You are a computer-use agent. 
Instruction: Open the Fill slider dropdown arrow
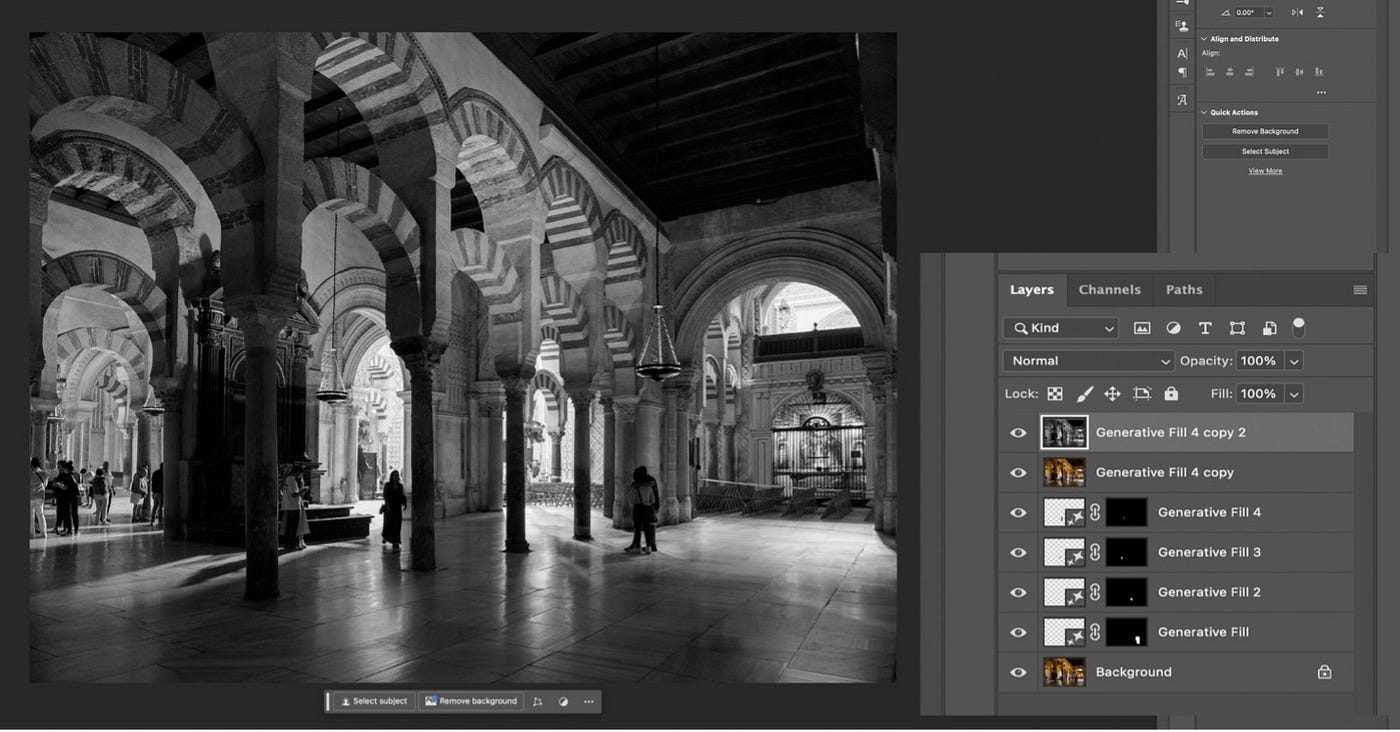[x=1294, y=394]
